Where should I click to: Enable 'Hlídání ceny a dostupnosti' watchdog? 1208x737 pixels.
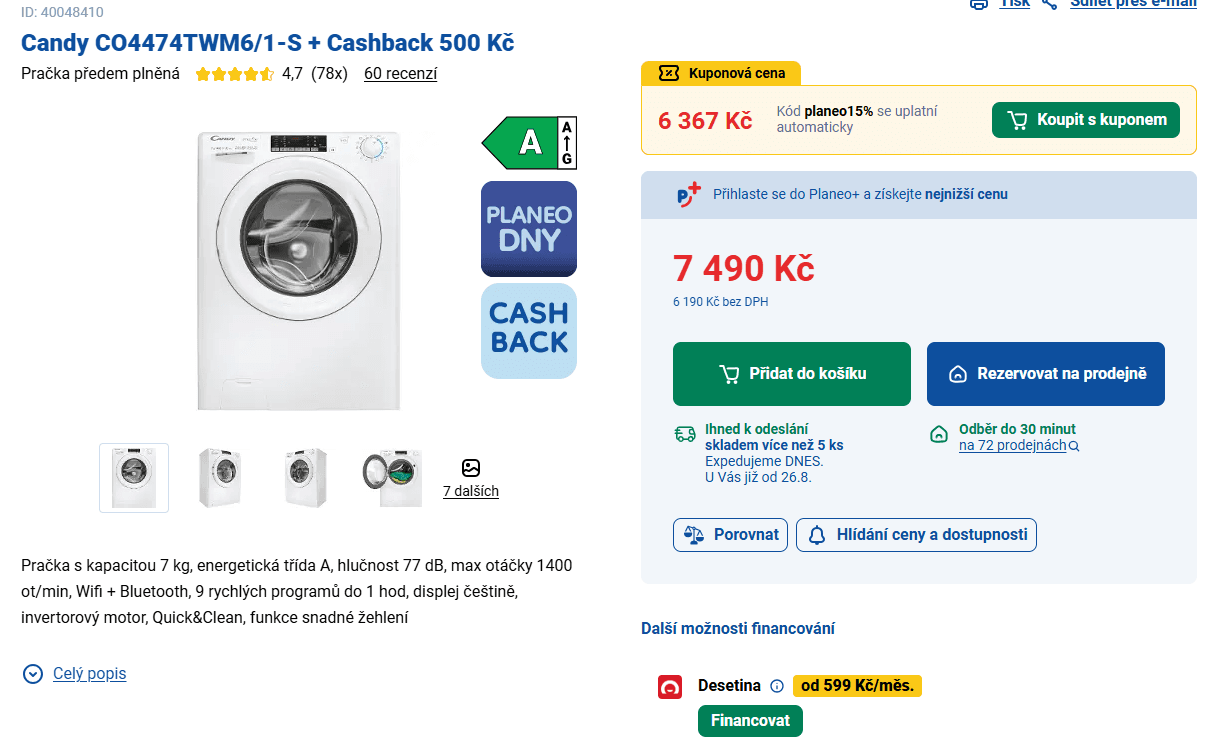click(x=916, y=535)
